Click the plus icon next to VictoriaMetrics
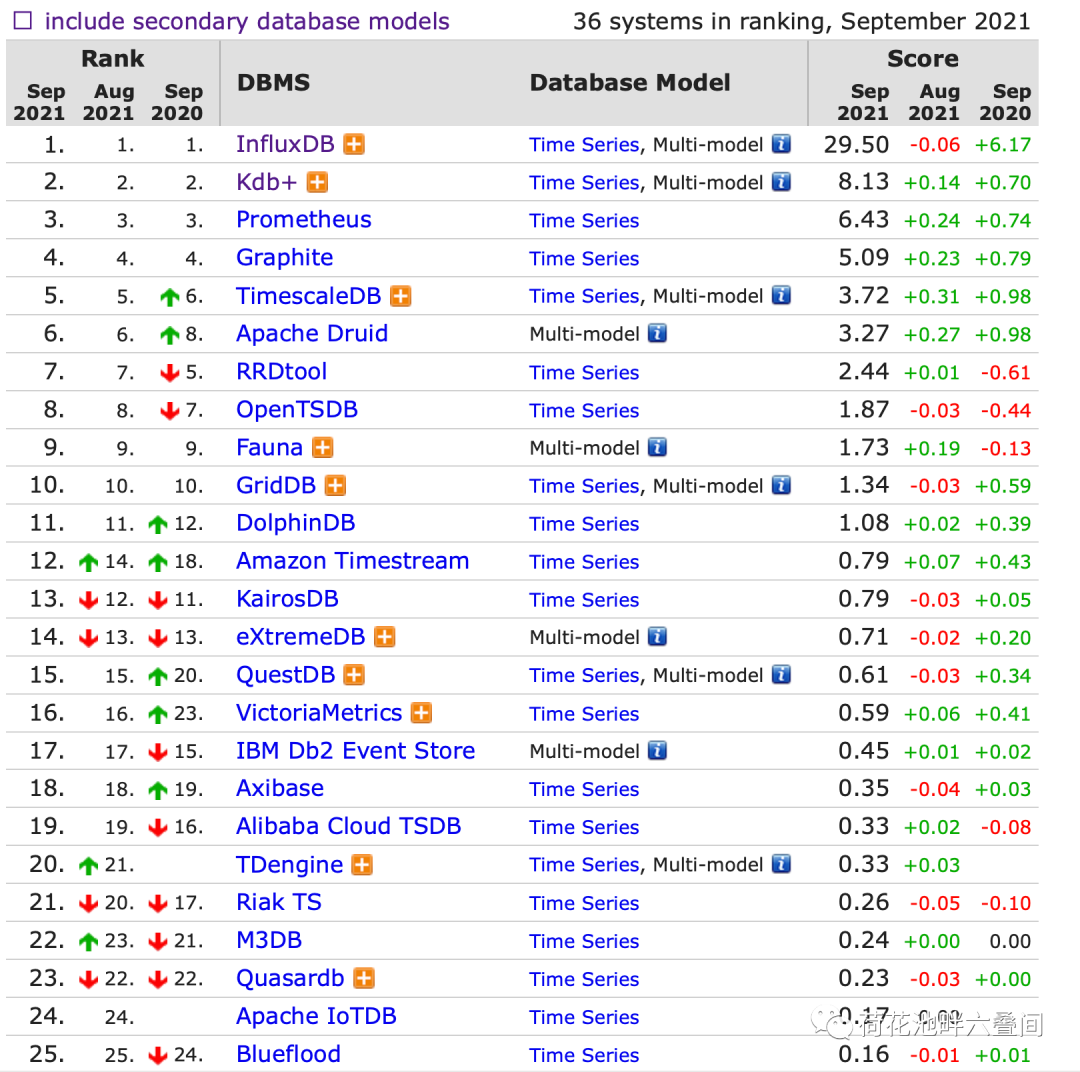Image resolution: width=1080 pixels, height=1072 pixels. 422,712
